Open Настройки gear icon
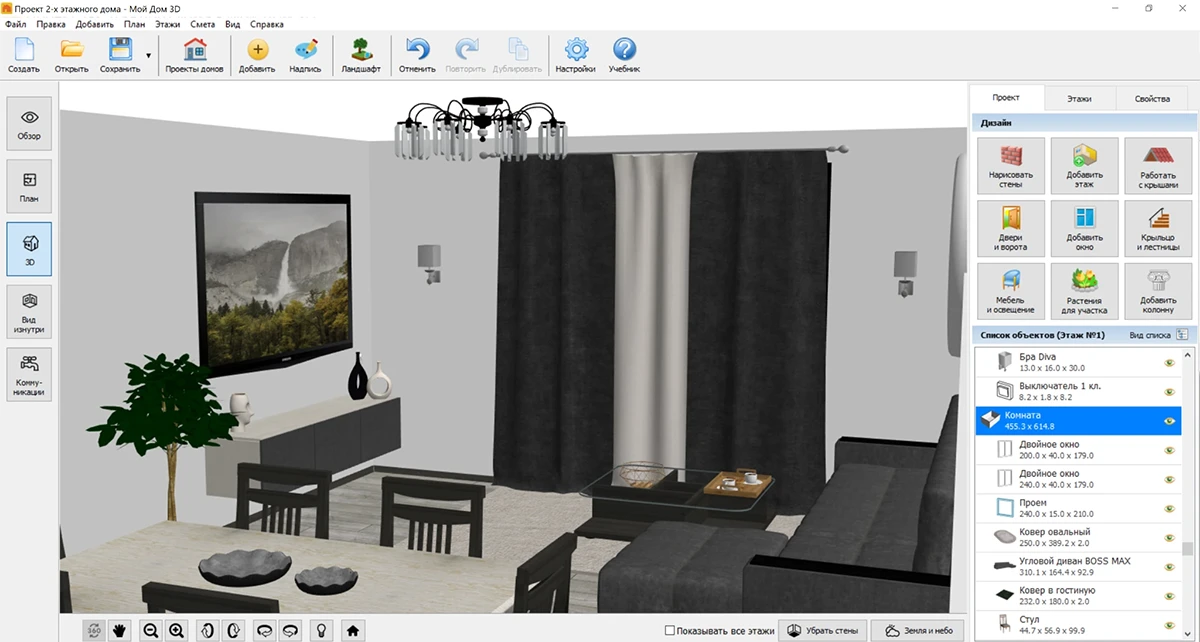Screen dimensions: 1200x642 (576, 55)
